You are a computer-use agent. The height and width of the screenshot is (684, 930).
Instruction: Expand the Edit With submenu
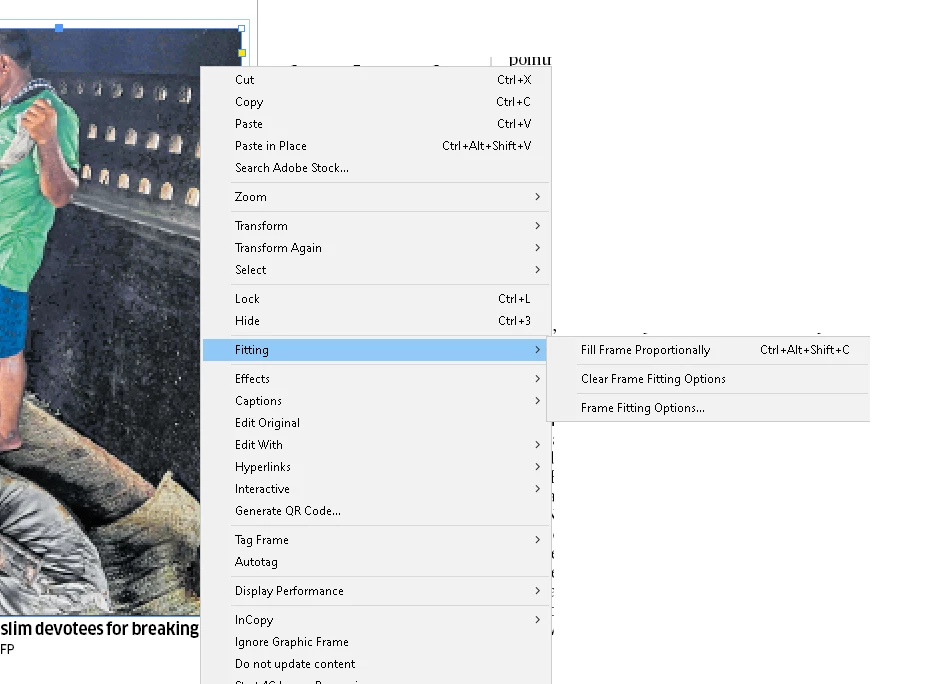tap(376, 444)
